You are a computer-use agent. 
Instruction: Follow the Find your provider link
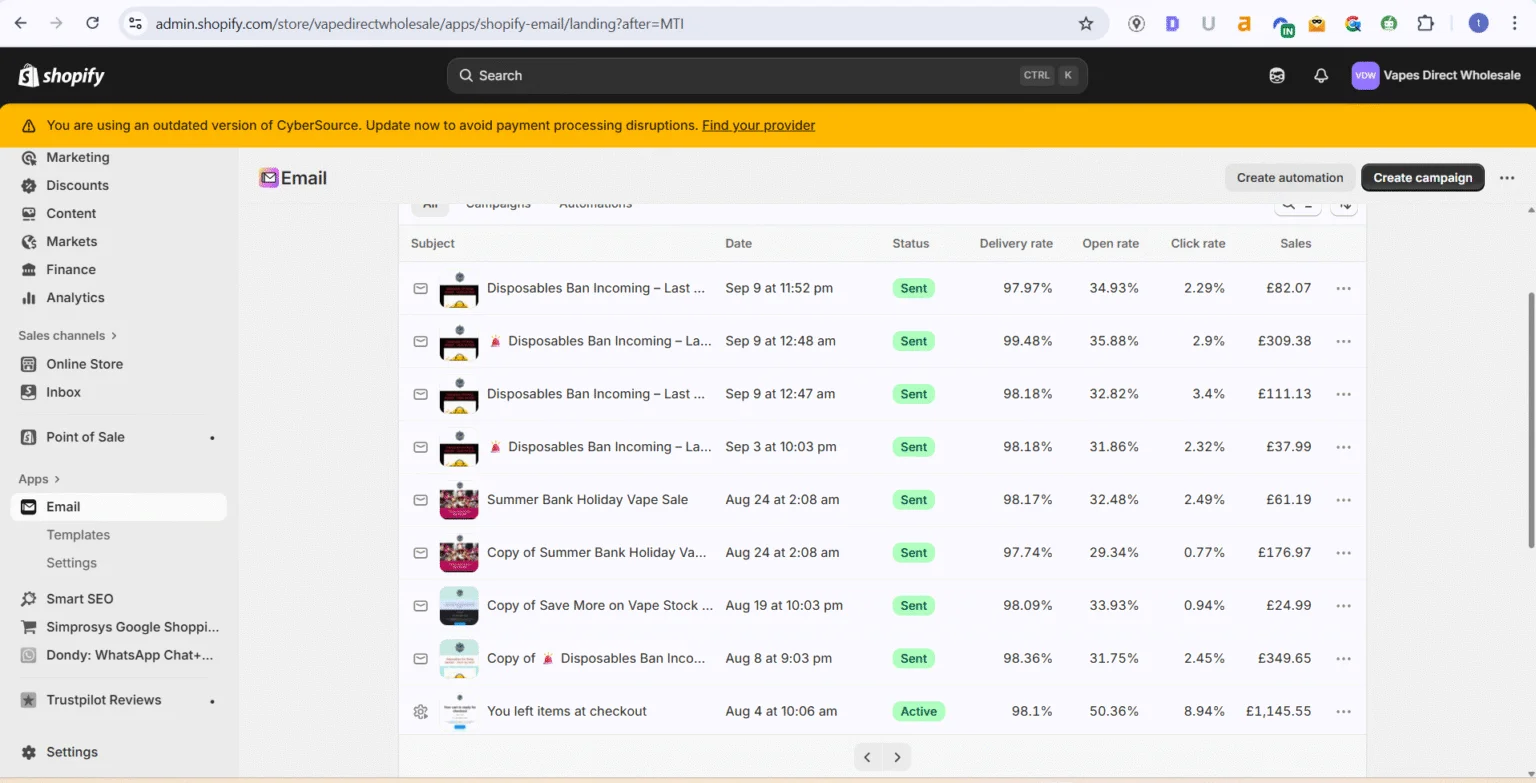point(758,126)
